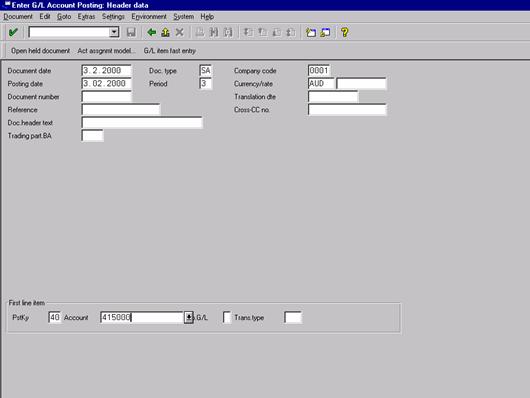This screenshot has width=530, height=398.
Task: Click the Open held document button
Action: coord(41,51)
